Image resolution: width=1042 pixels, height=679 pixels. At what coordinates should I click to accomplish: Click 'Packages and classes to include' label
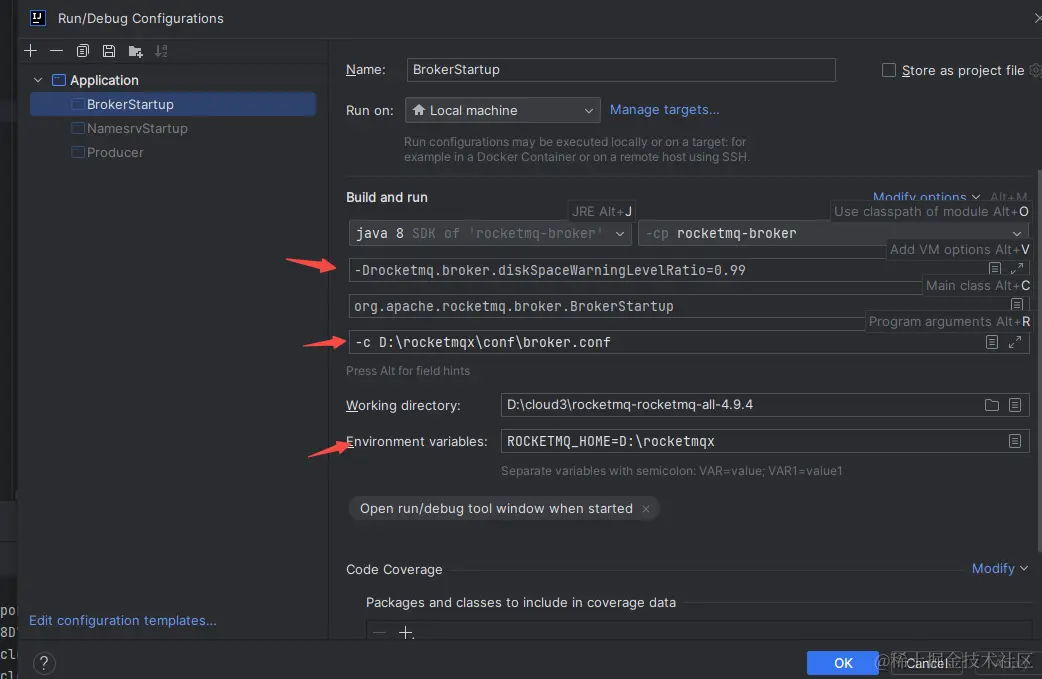tap(521, 603)
